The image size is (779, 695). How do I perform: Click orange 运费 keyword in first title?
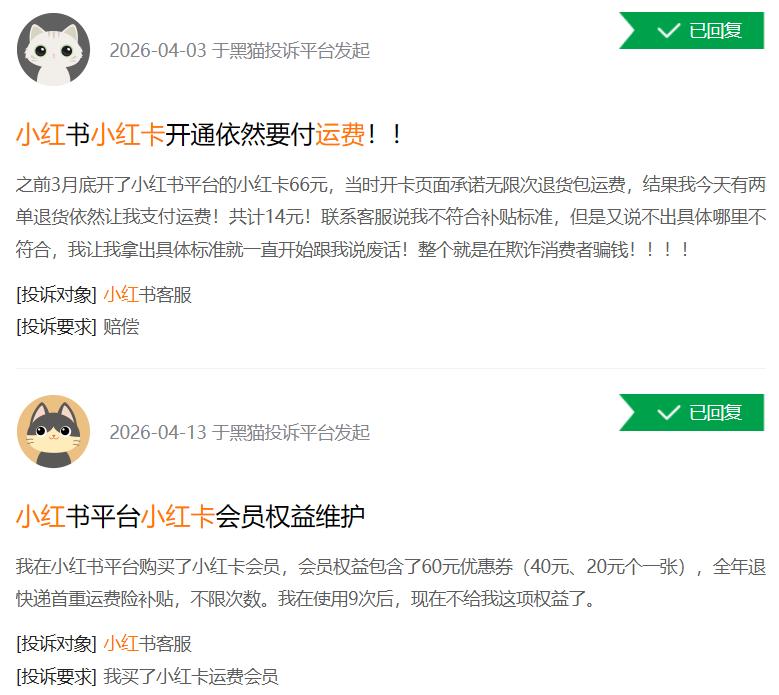340,135
